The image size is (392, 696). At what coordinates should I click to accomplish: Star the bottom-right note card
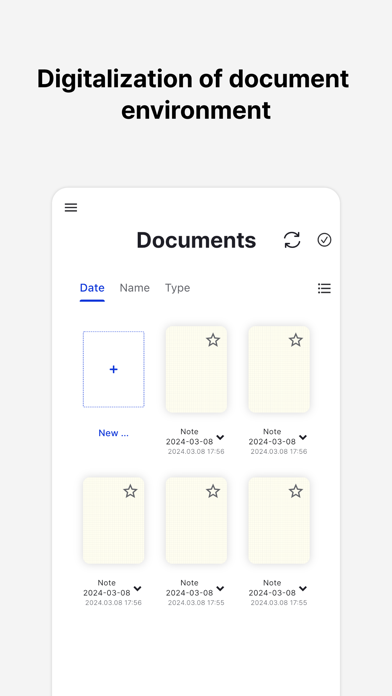296,491
